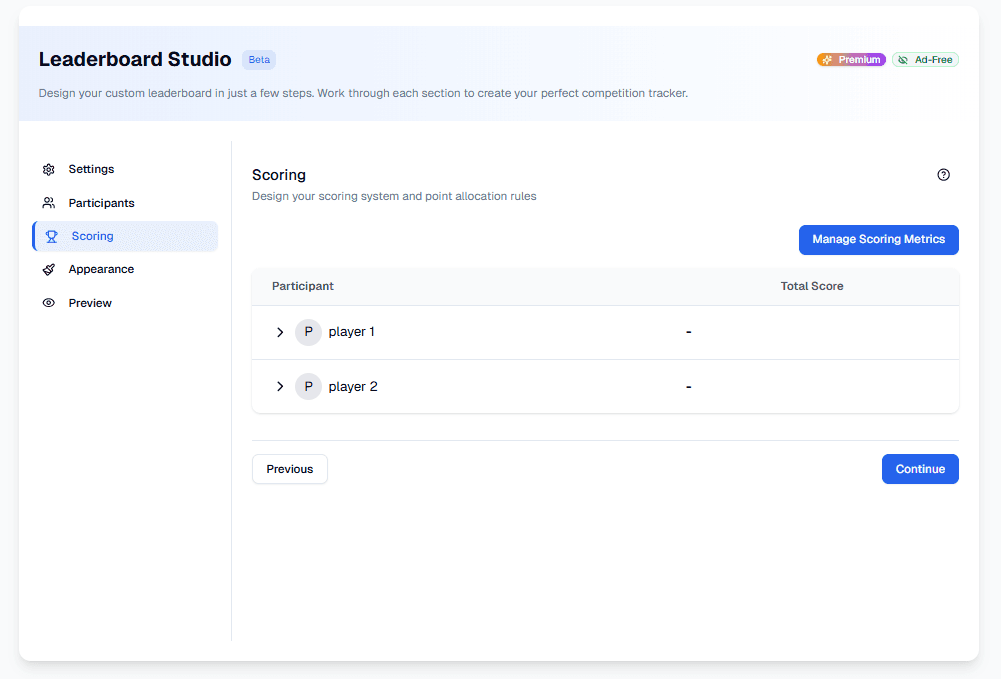The width and height of the screenshot is (1001, 679).
Task: Open Manage Scoring Metrics
Action: [x=878, y=239]
